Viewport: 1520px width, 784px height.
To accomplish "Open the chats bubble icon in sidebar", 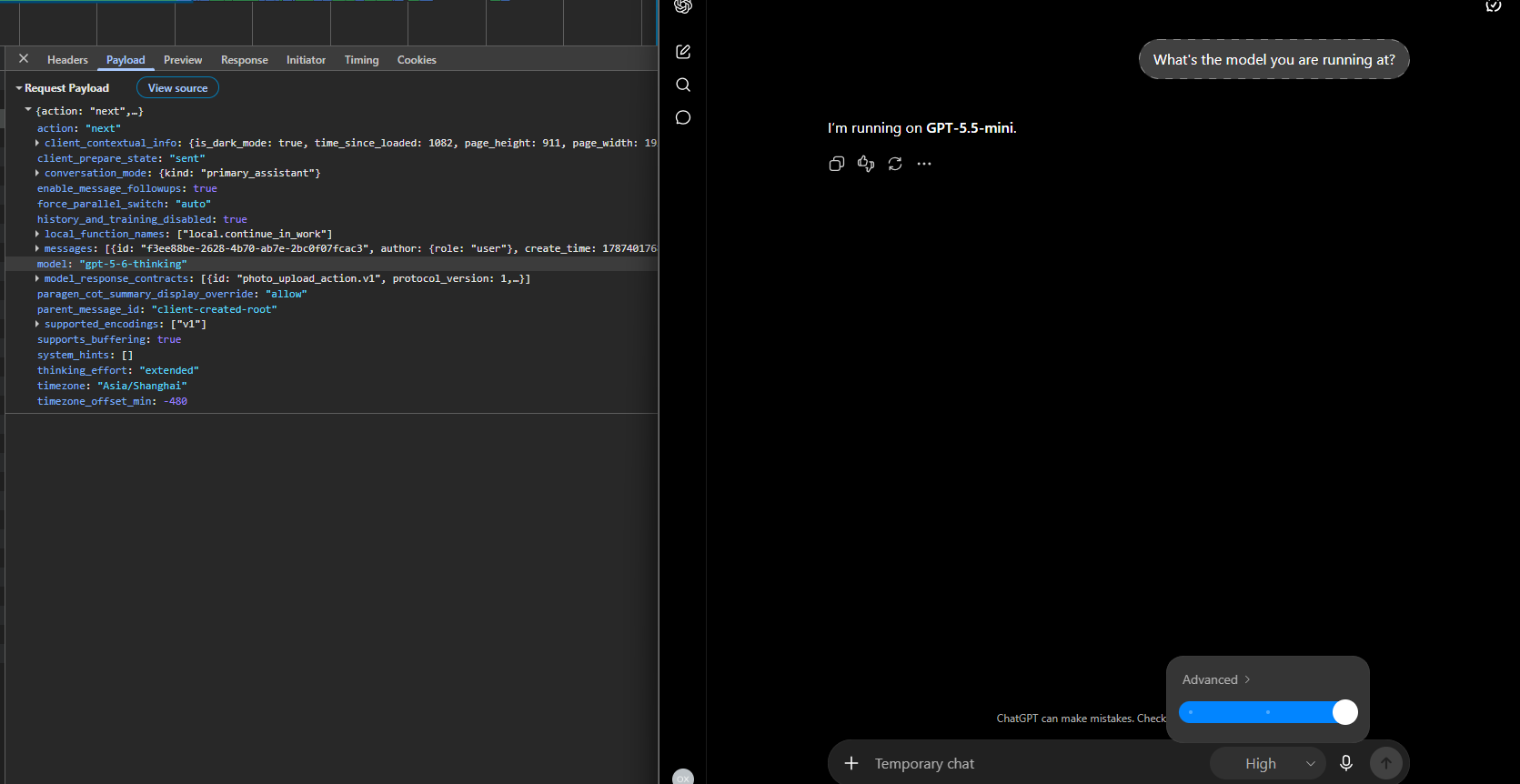I will [x=683, y=117].
